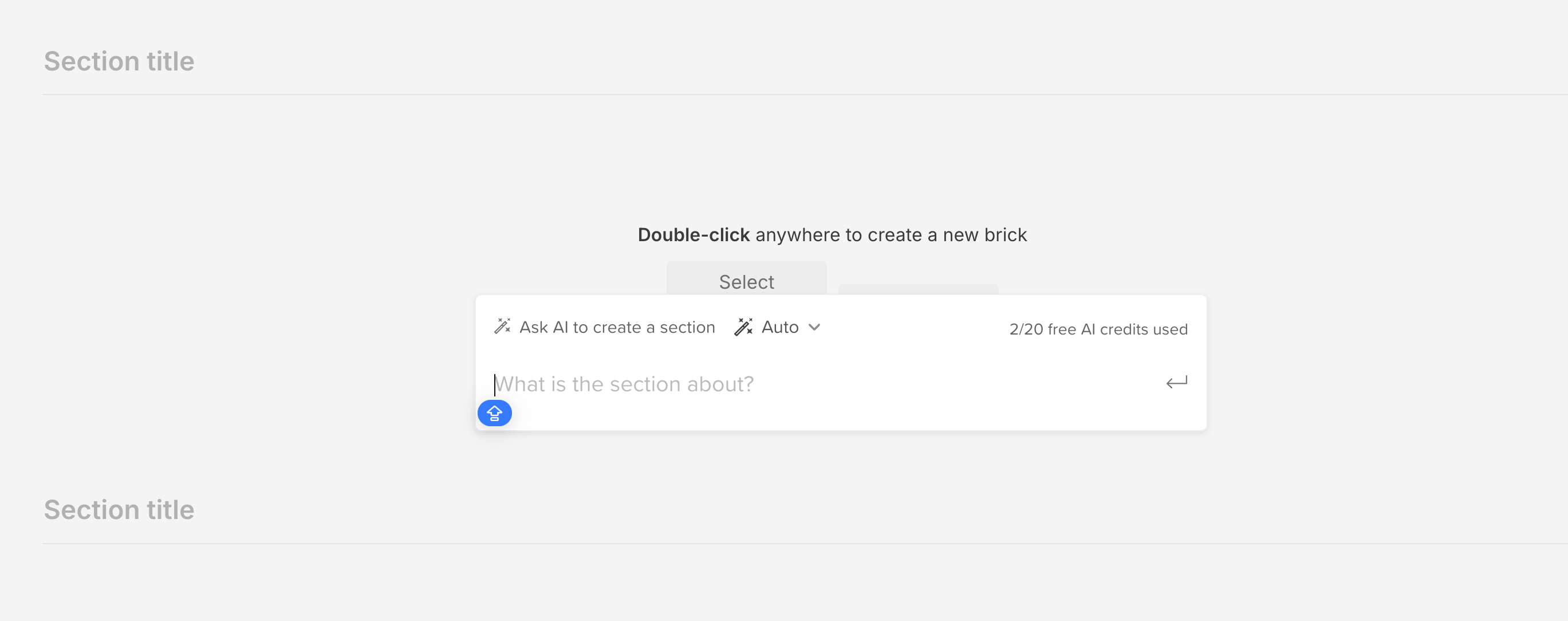Click the wand icon left of Auto
The height and width of the screenshot is (621, 1568).
click(x=743, y=327)
